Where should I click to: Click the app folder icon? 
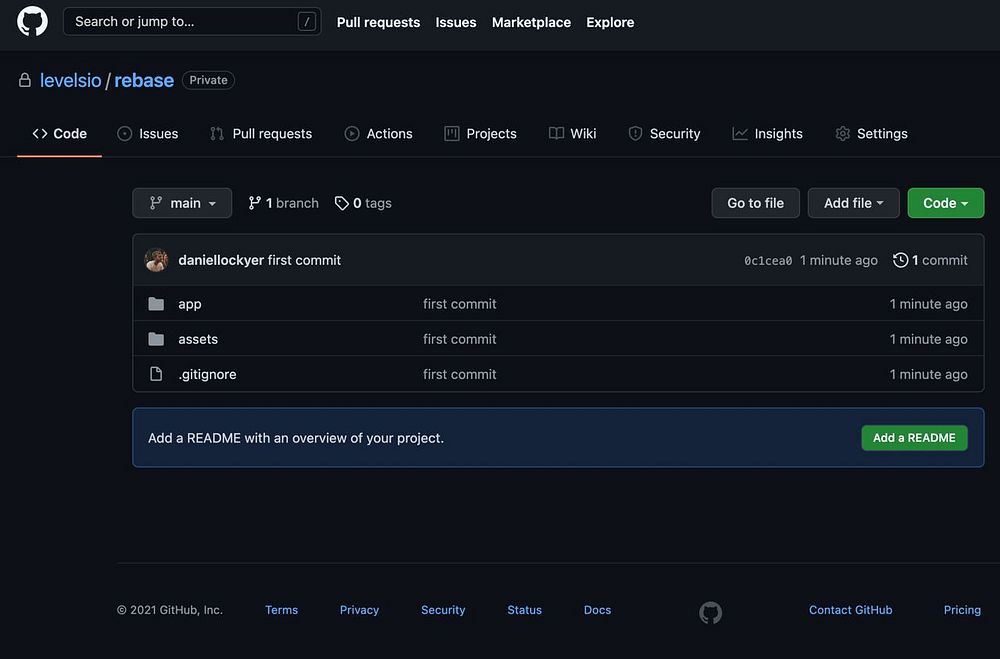(156, 304)
